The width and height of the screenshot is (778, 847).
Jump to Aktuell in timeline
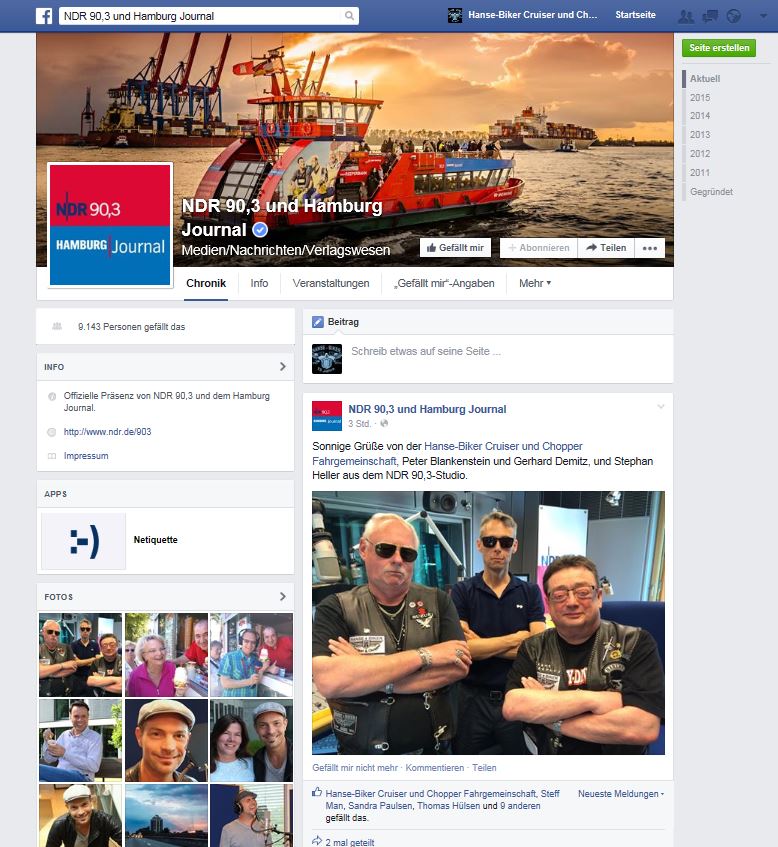pos(705,78)
